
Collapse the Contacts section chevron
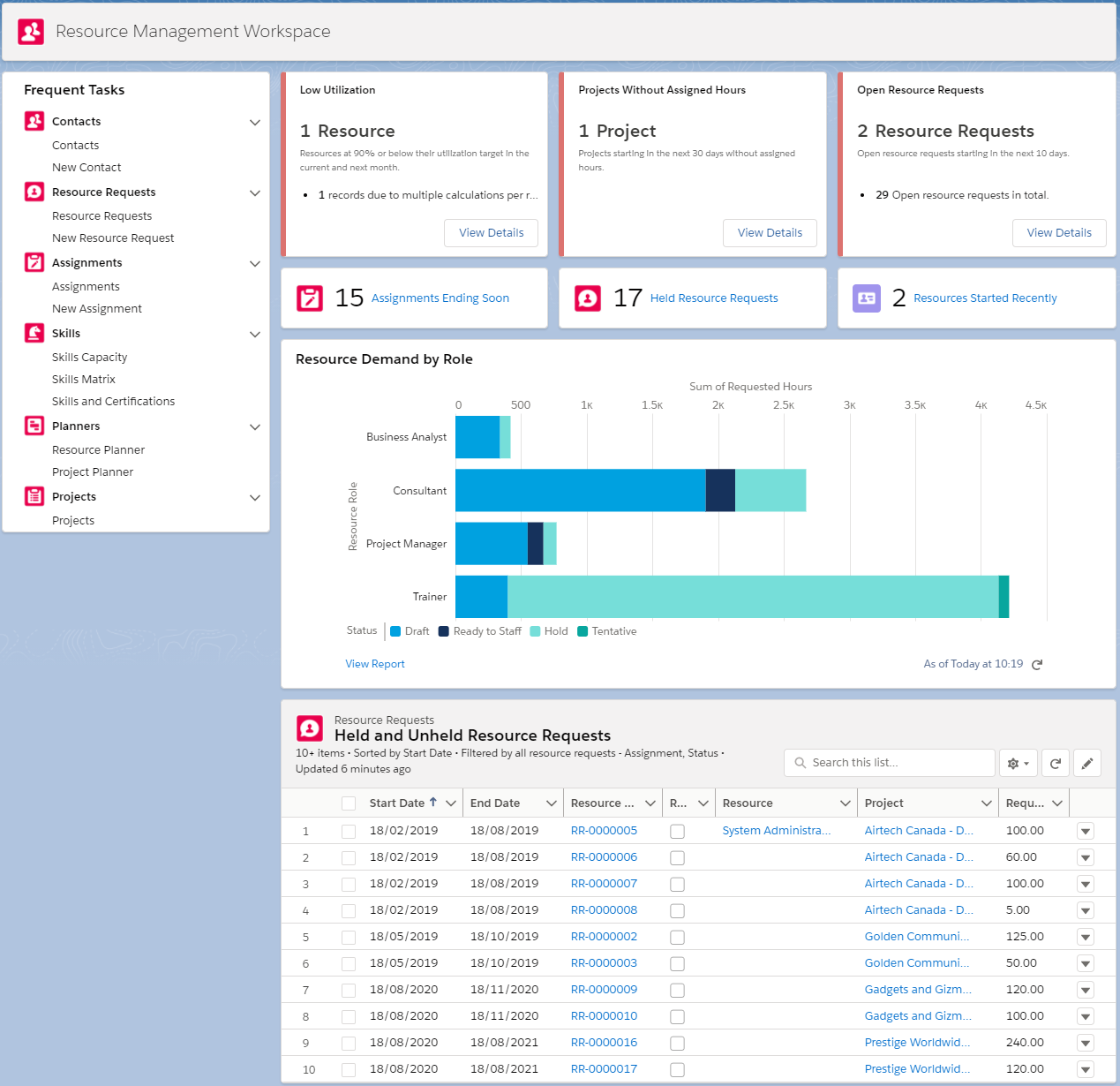[255, 122]
